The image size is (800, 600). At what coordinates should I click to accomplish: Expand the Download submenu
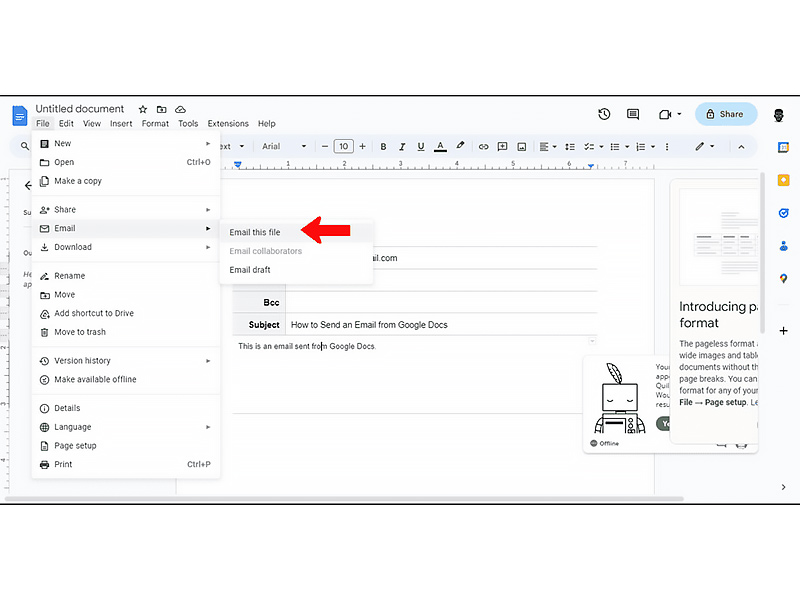(126, 247)
